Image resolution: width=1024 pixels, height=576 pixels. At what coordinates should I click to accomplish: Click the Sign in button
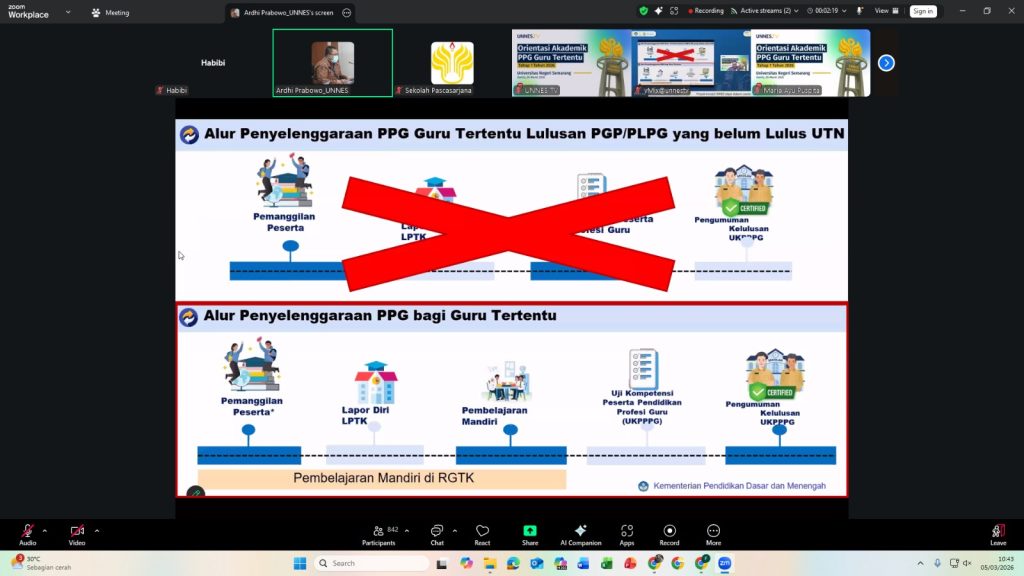tap(922, 11)
